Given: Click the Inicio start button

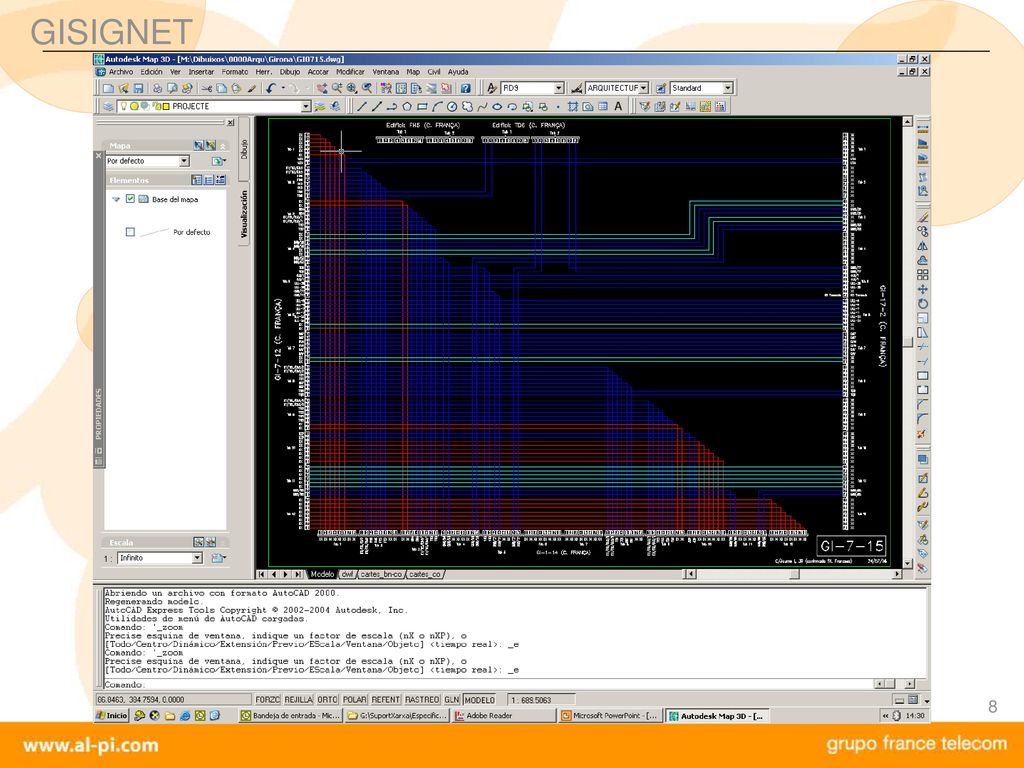Looking at the screenshot, I should (112, 716).
